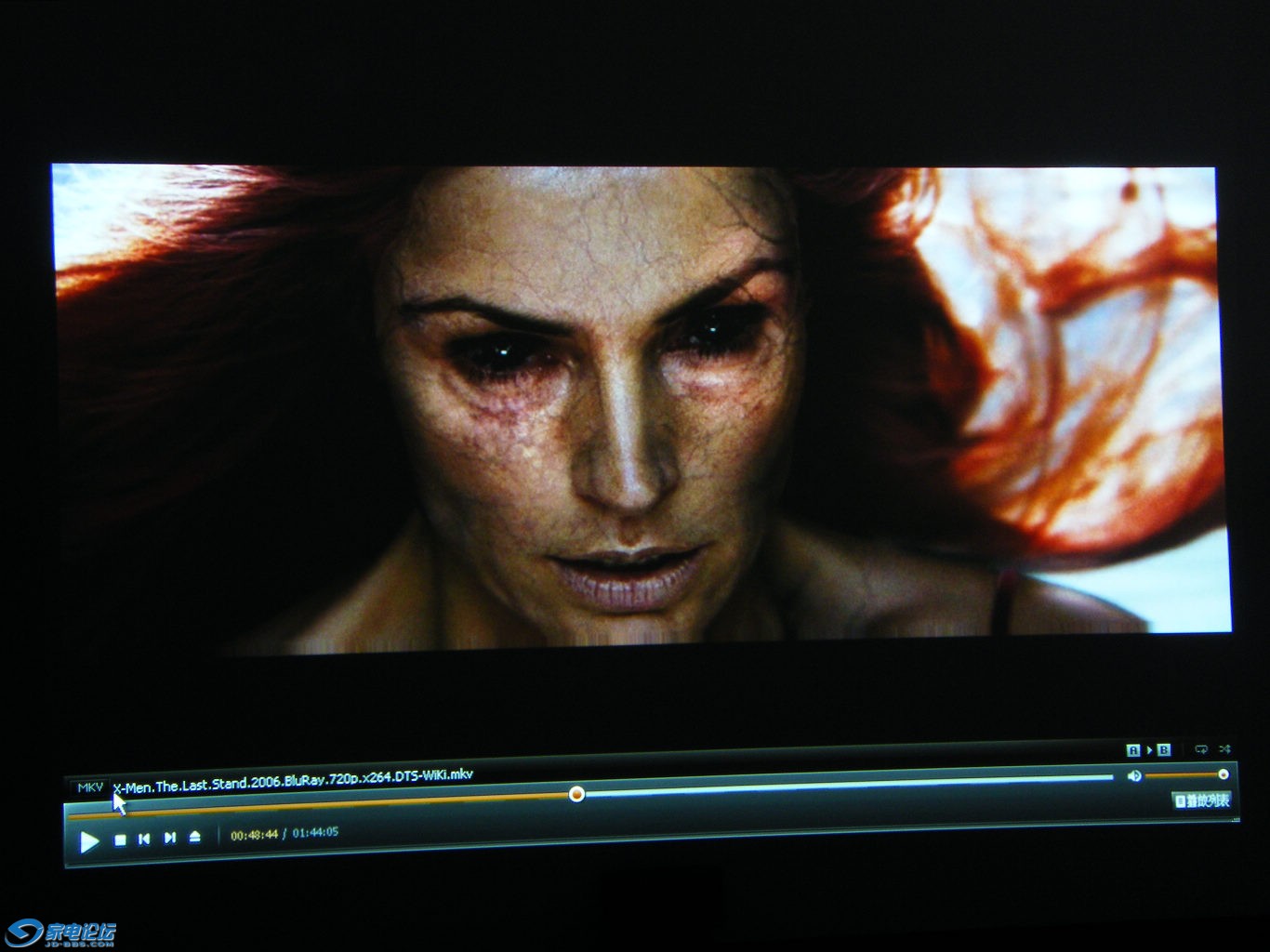This screenshot has width=1270, height=952.
Task: Open a file with the eject icon
Action: (x=194, y=837)
